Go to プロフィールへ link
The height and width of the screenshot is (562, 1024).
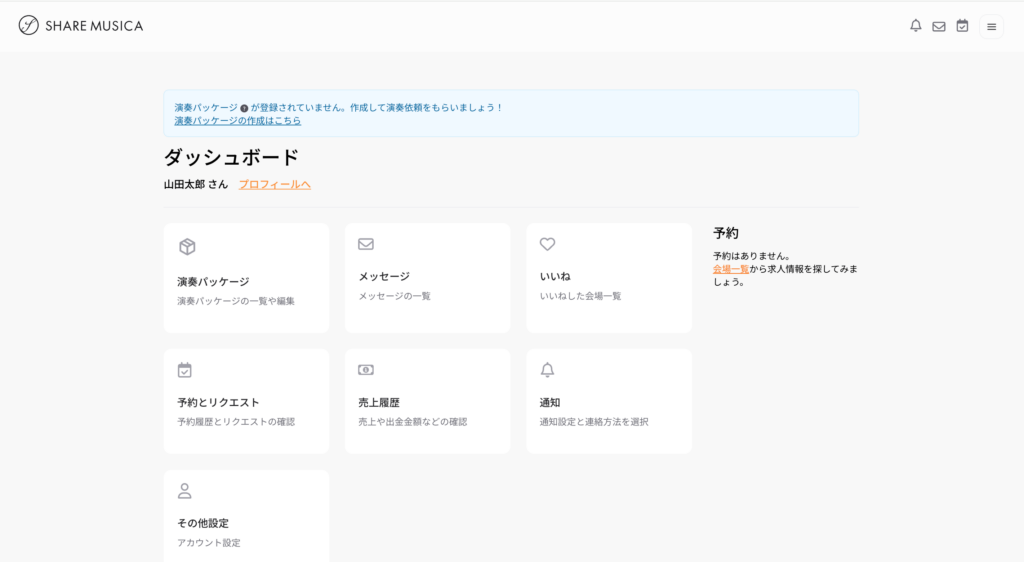[x=275, y=184]
